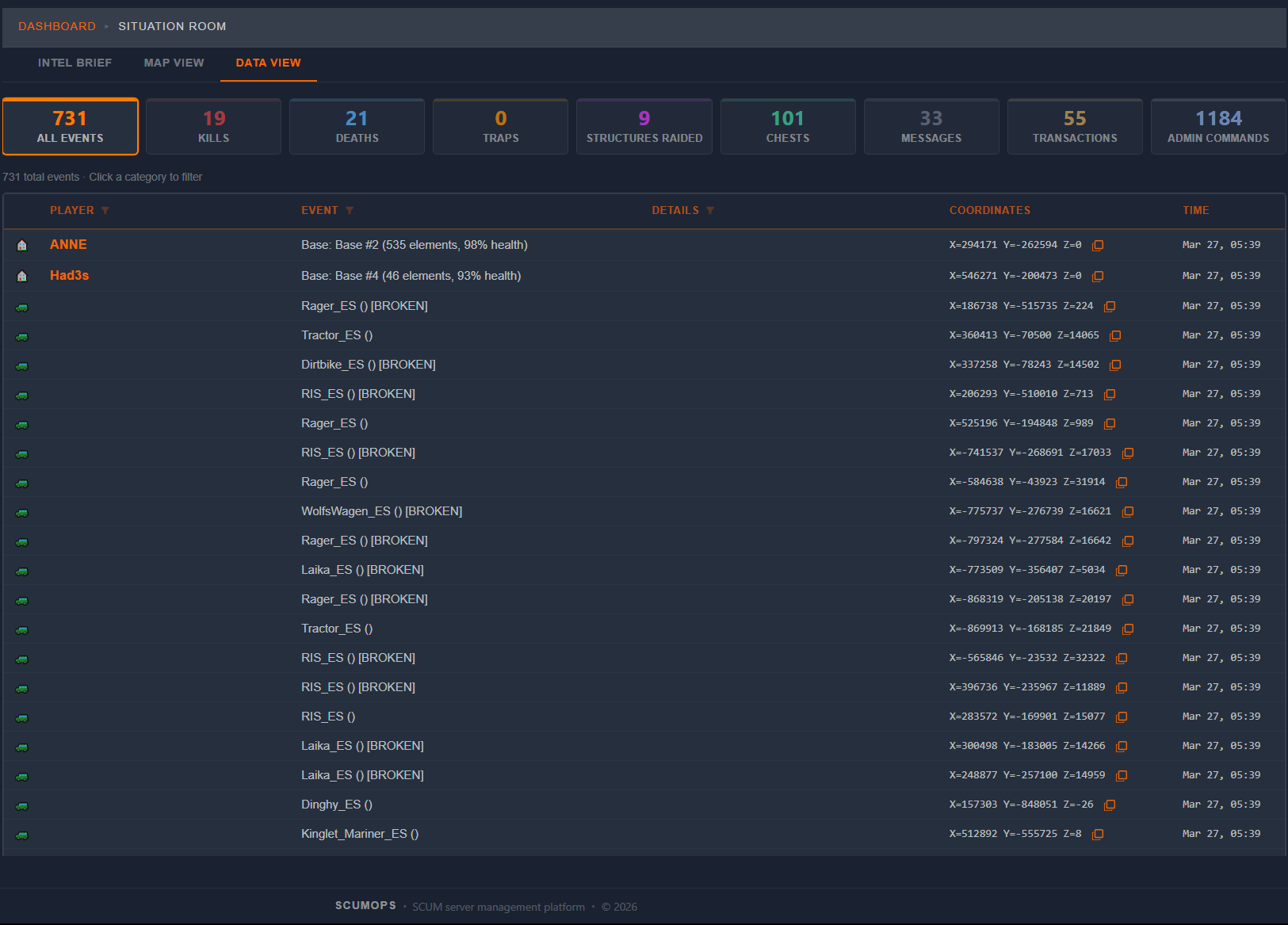Copy coordinates X=186738 Rager_ES row
1288x925 pixels.
1110,307
